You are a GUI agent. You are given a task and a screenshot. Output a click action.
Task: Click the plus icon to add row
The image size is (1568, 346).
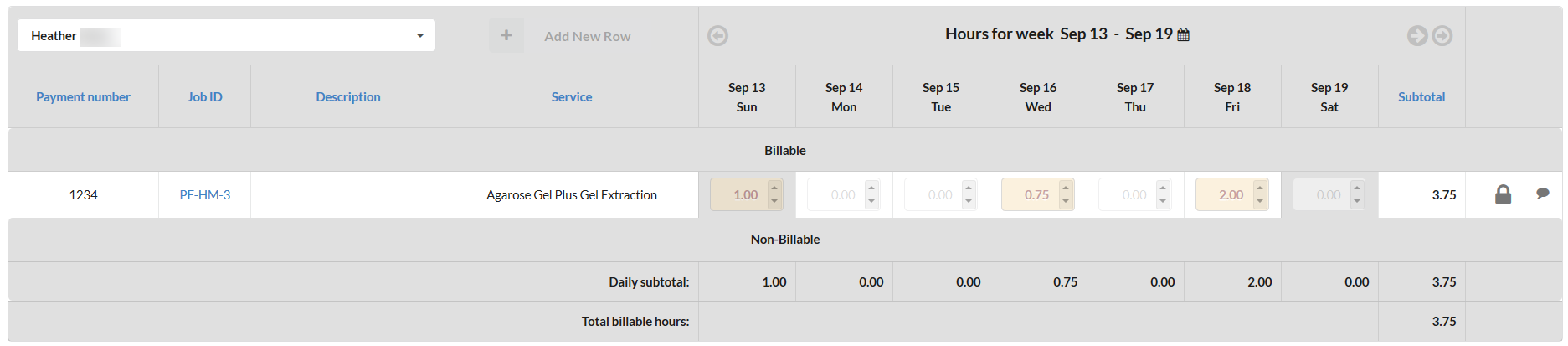(506, 35)
